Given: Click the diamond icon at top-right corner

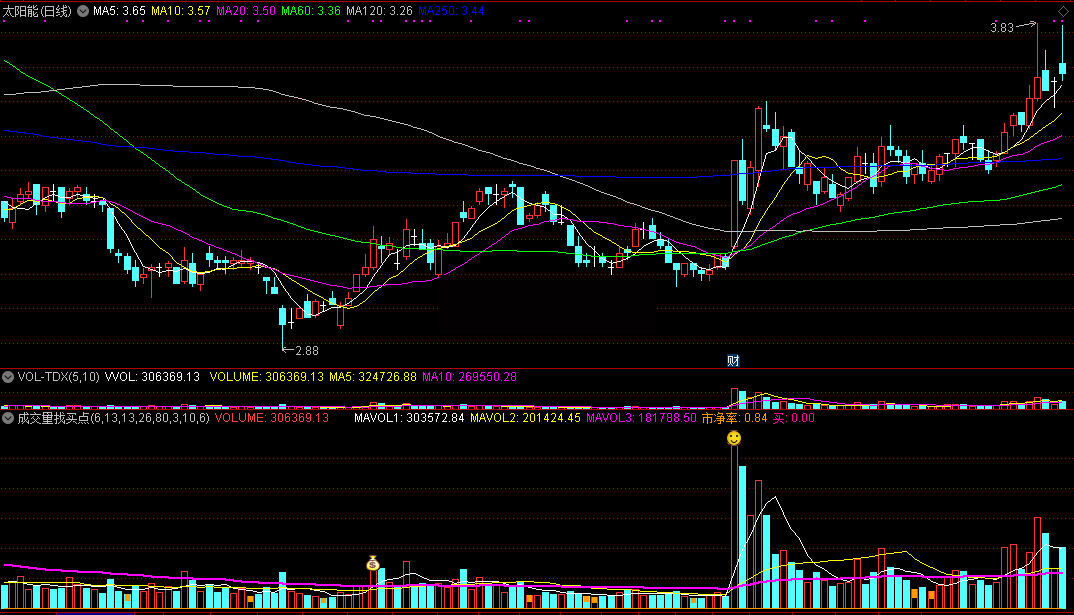Looking at the screenshot, I should pyautogui.click(x=1063, y=12).
